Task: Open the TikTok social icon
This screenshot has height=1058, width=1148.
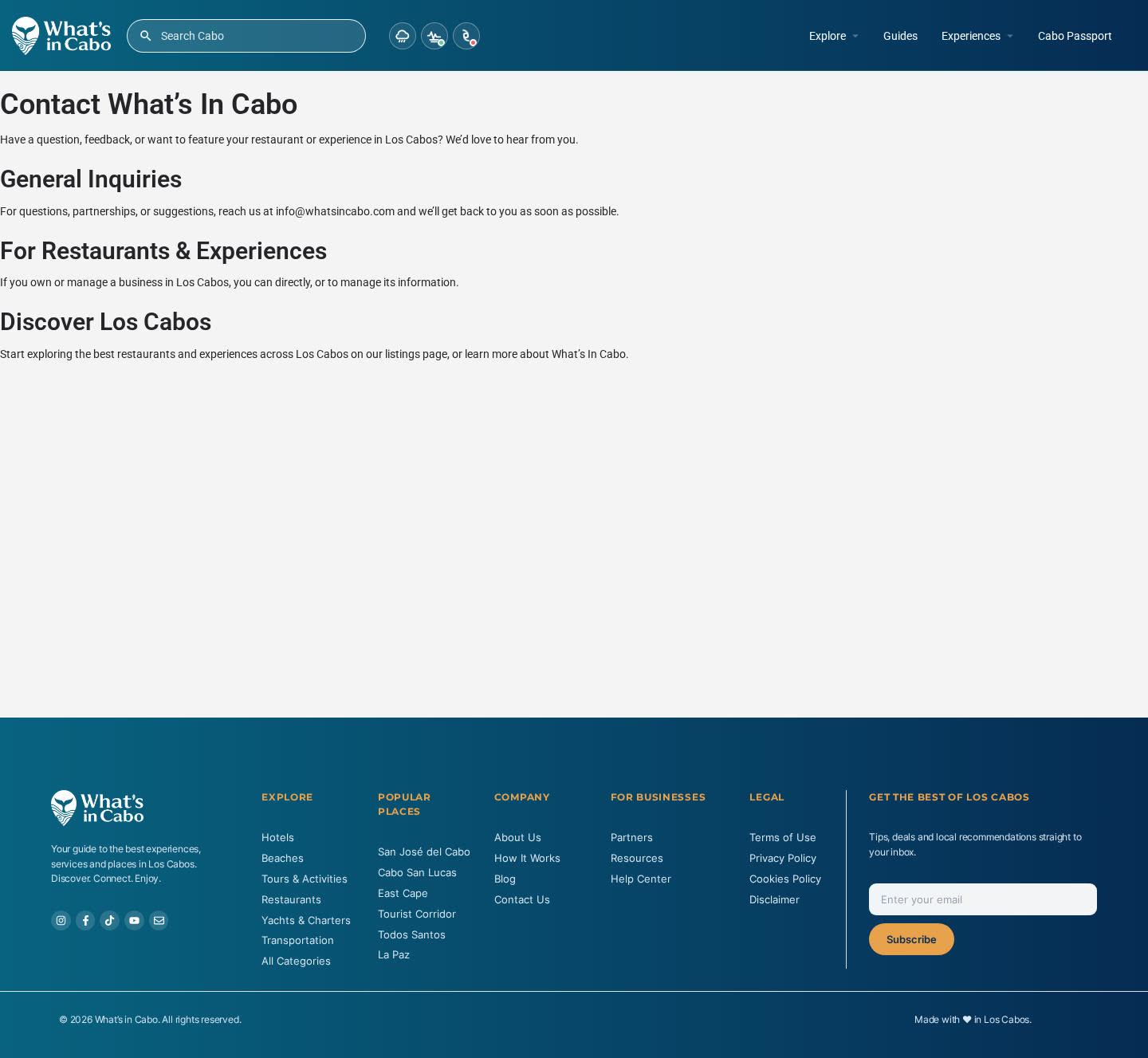Action: [110, 920]
